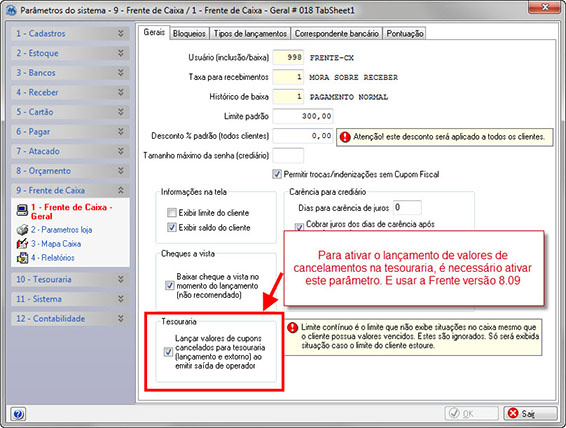The height and width of the screenshot is (428, 566).
Task: Click the application icon in title bar
Action: click(12, 10)
